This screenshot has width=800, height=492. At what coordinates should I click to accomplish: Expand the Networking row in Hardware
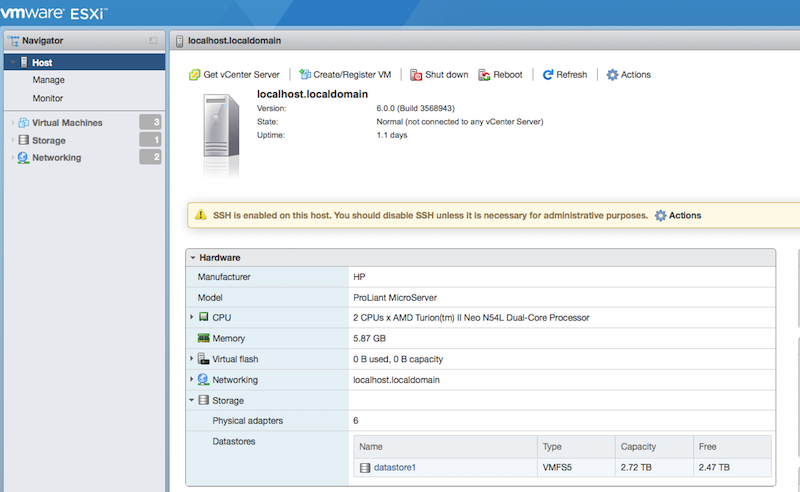pos(192,379)
